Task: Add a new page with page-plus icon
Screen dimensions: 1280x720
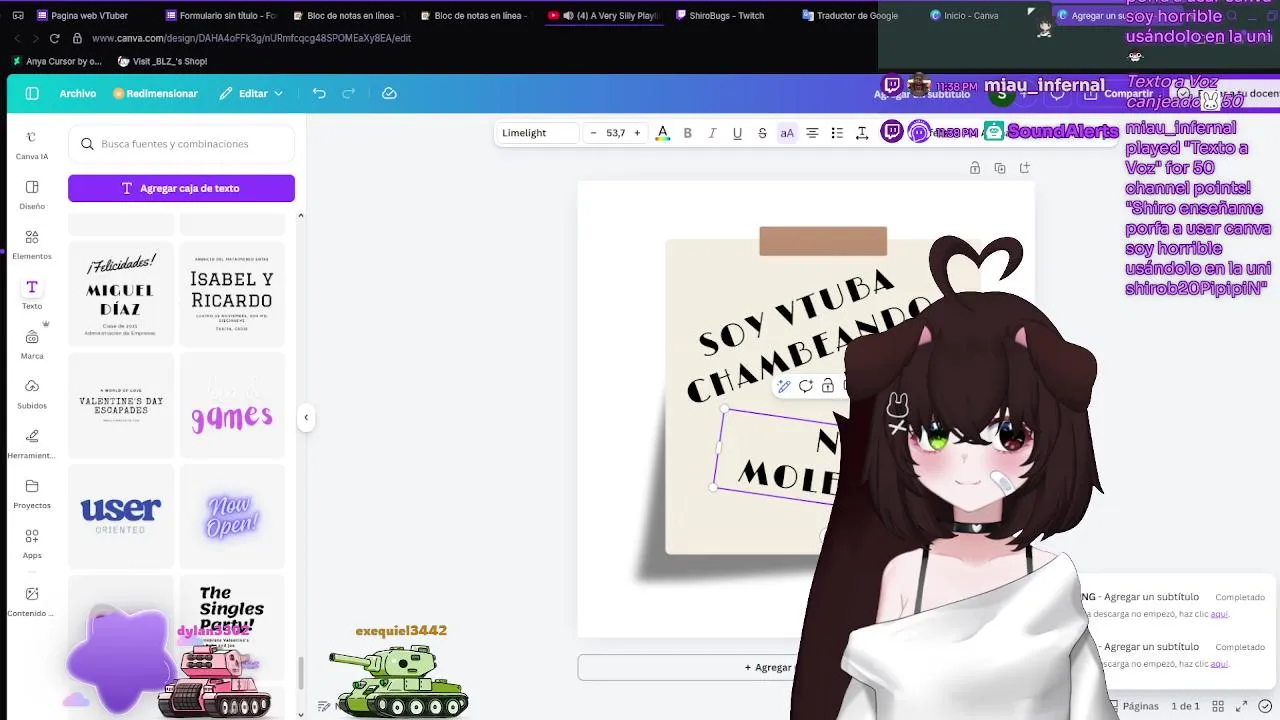Action: (x=1025, y=168)
